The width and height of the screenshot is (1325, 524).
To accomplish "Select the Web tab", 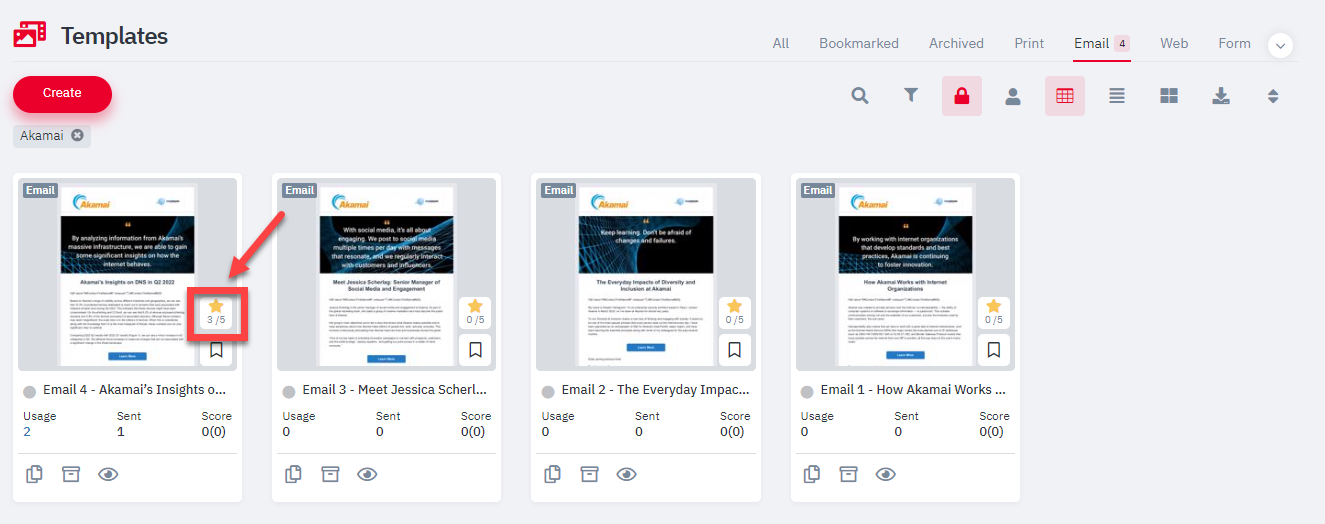I will click(1174, 43).
